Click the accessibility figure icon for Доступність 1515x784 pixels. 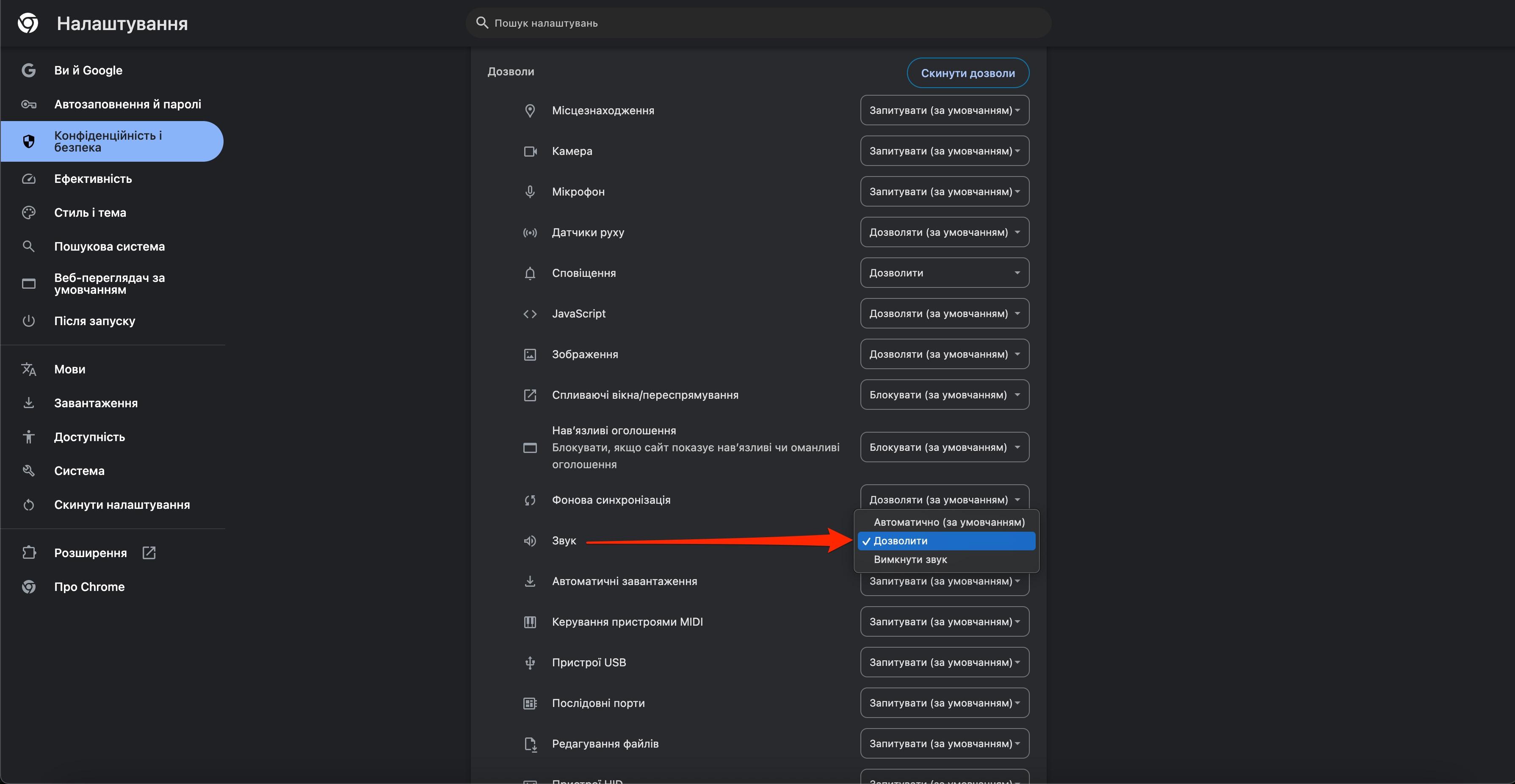coord(28,436)
